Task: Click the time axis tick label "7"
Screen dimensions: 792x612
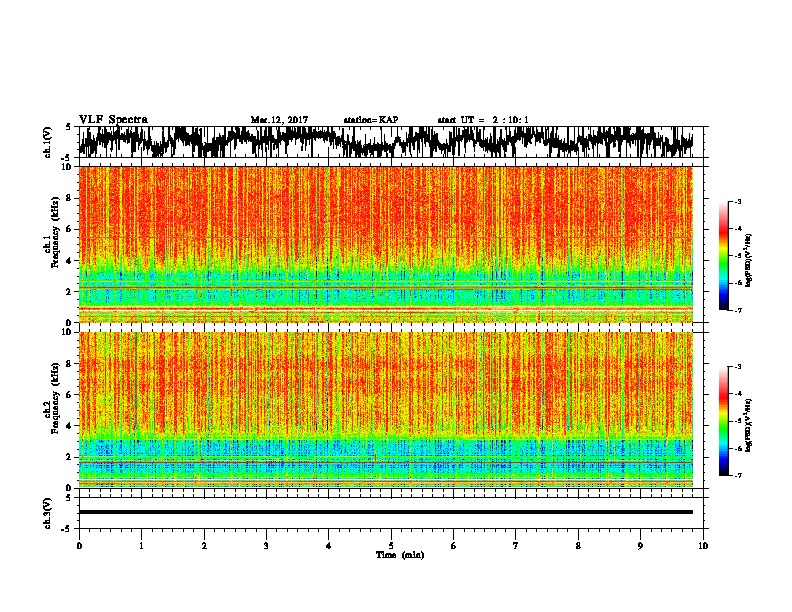Action: pyautogui.click(x=516, y=546)
